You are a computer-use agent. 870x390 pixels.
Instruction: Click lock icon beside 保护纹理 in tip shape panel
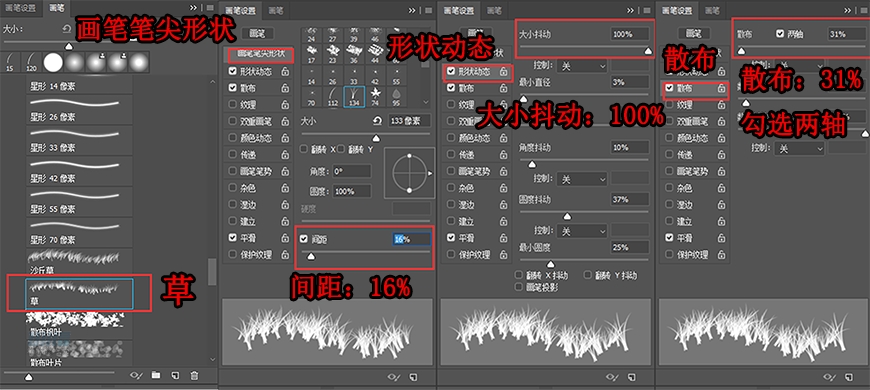tap(284, 255)
